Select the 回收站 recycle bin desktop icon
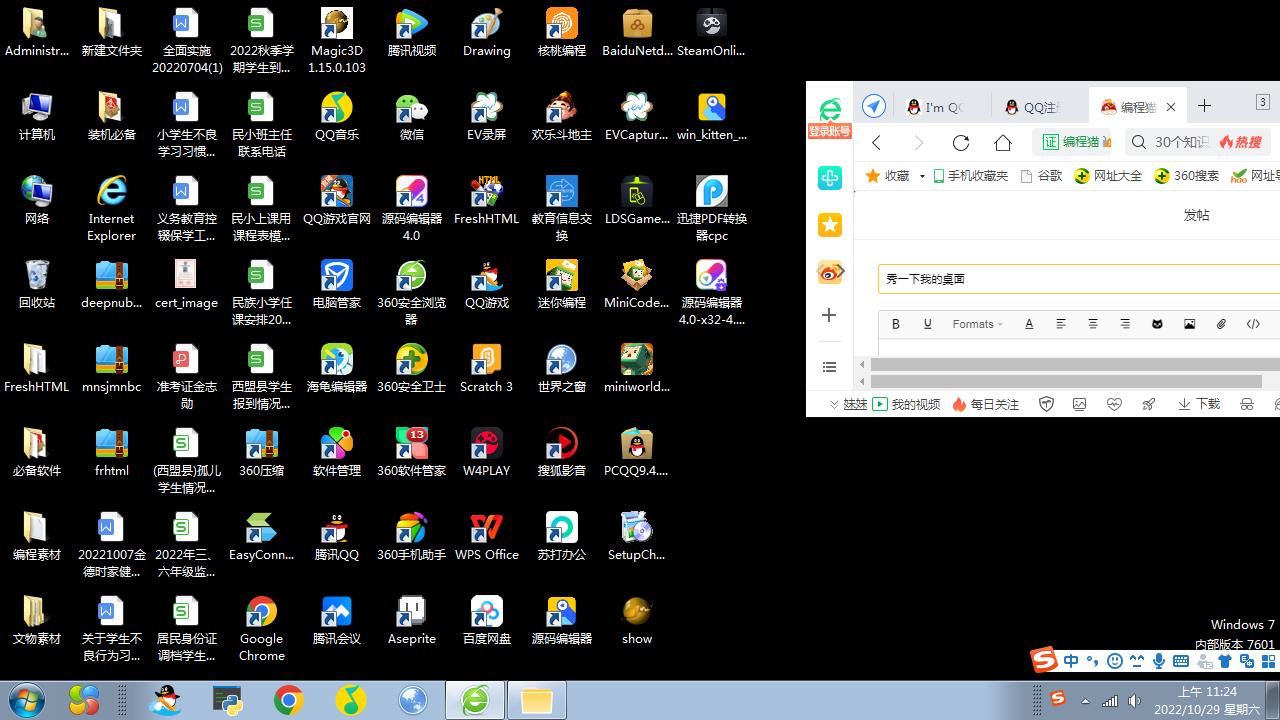Screen dimensions: 1280x720 pyautogui.click(x=37, y=284)
